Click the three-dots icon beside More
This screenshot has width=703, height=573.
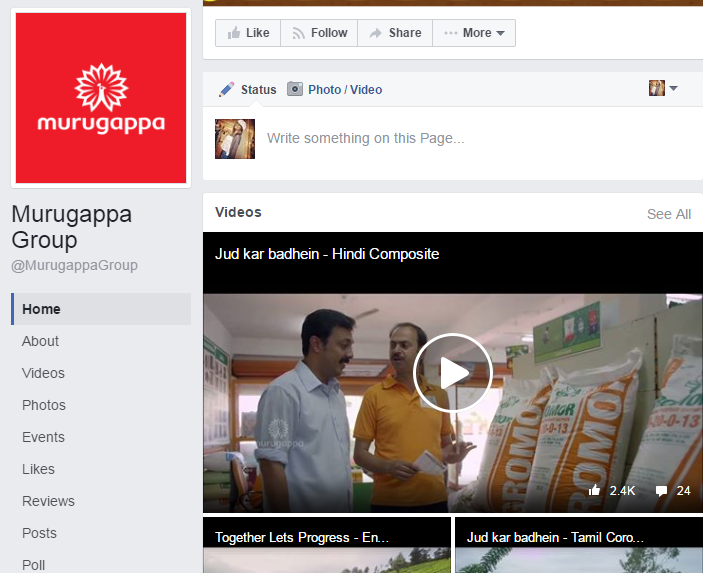tap(451, 33)
